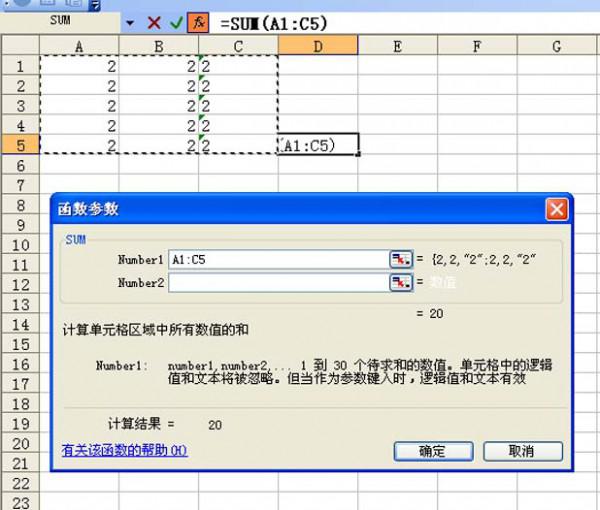600x510 pixels.
Task: Select row 20 header
Action: pos(20,443)
